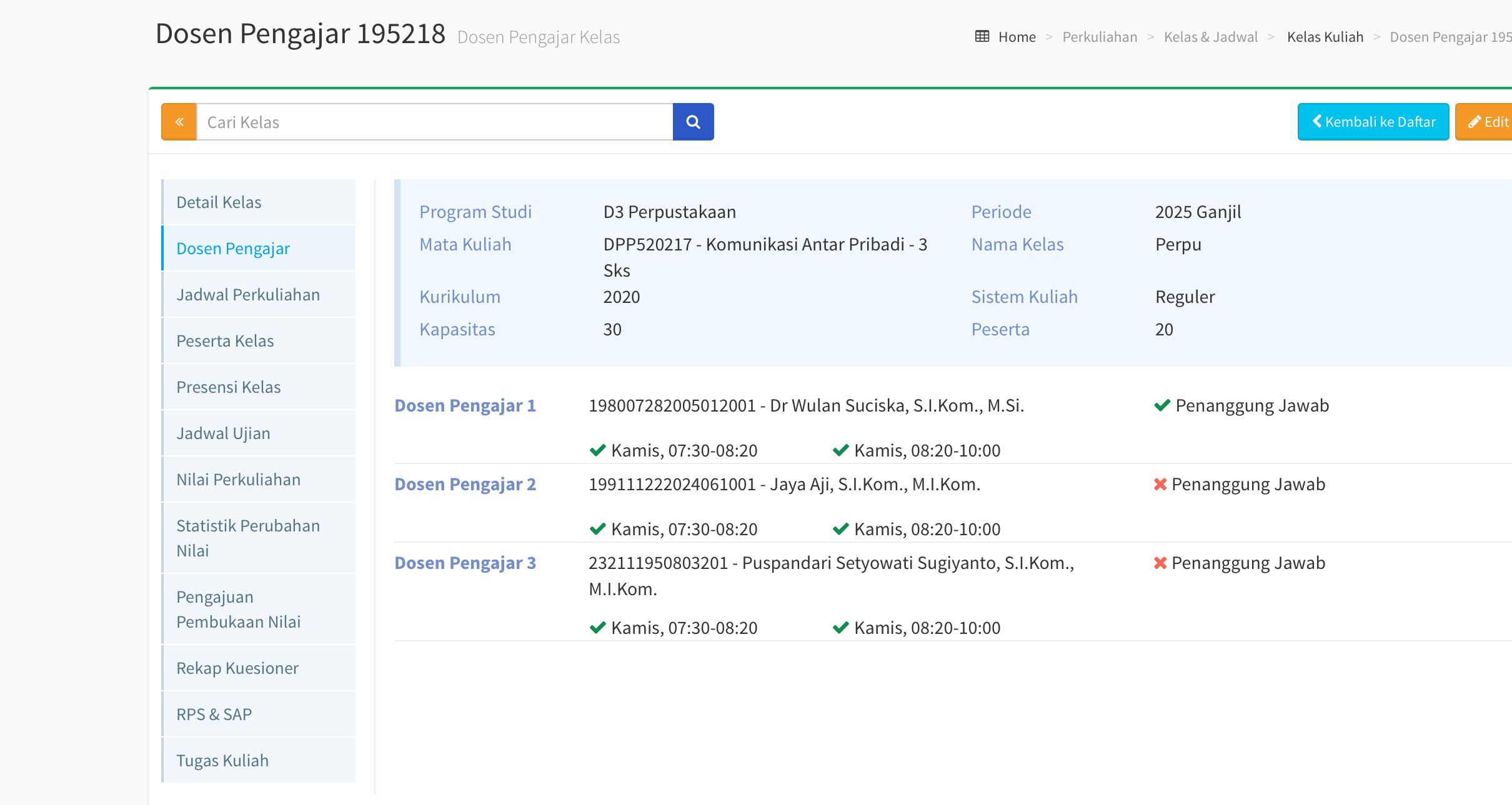This screenshot has height=805, width=1512.
Task: Toggle Kamis 08:20-10:00 check for Dosen Pengajar 2
Action: (x=841, y=529)
